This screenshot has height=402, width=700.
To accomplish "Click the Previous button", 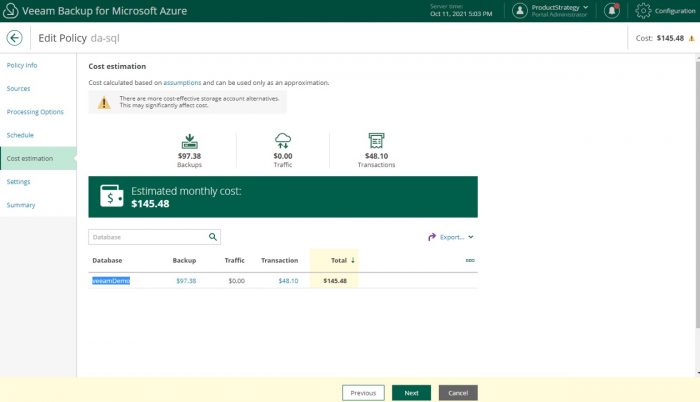I will pyautogui.click(x=363, y=393).
